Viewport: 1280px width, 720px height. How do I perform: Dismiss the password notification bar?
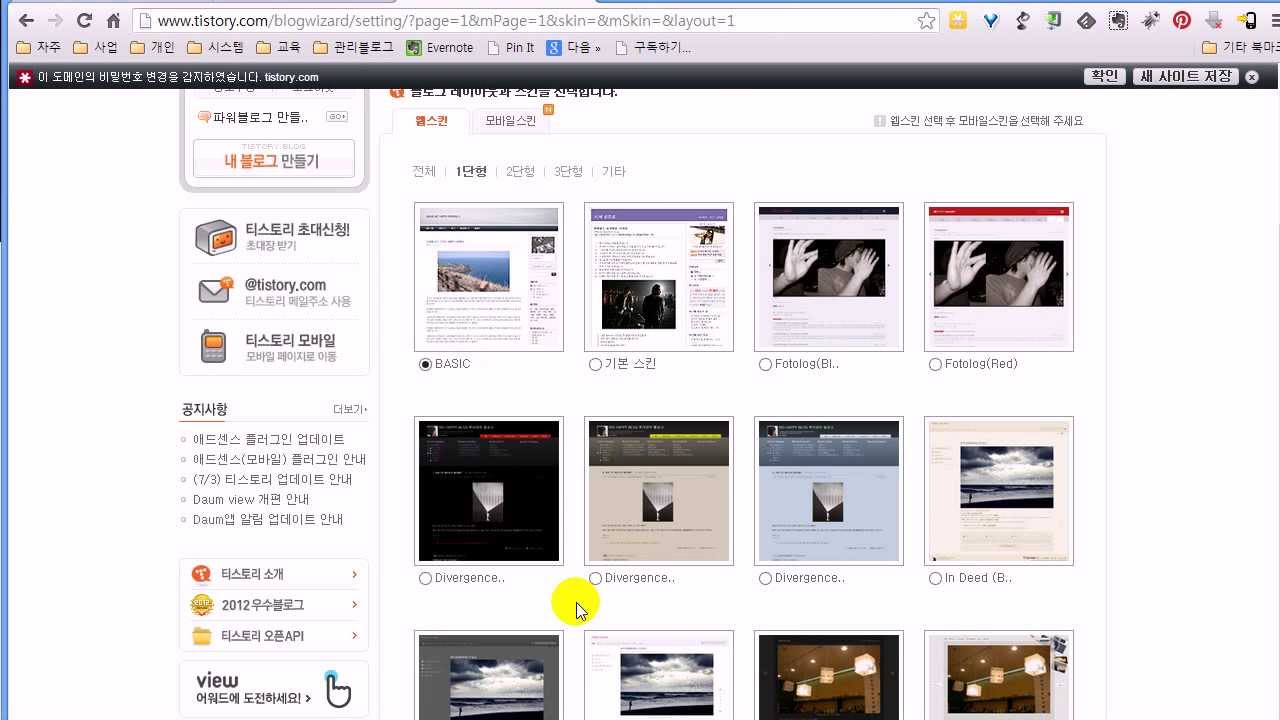point(1251,77)
